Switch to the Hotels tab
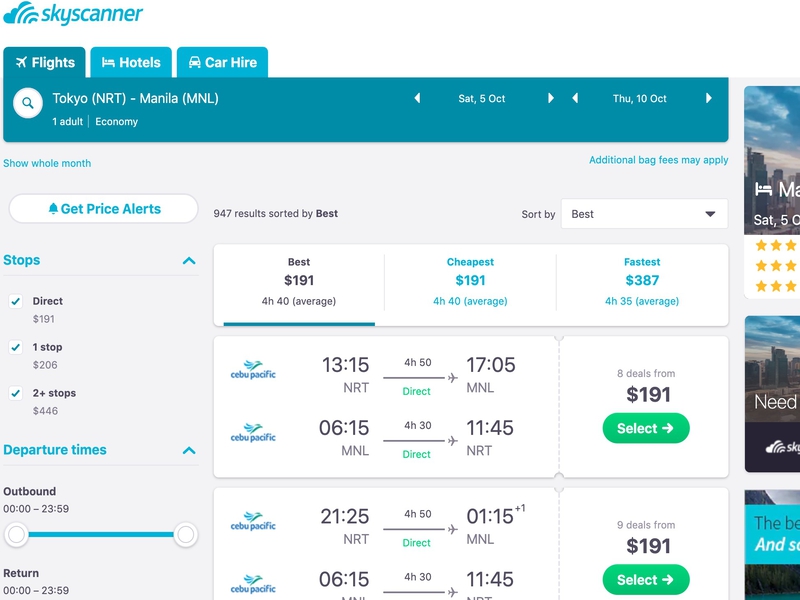The image size is (800, 600). [x=131, y=62]
